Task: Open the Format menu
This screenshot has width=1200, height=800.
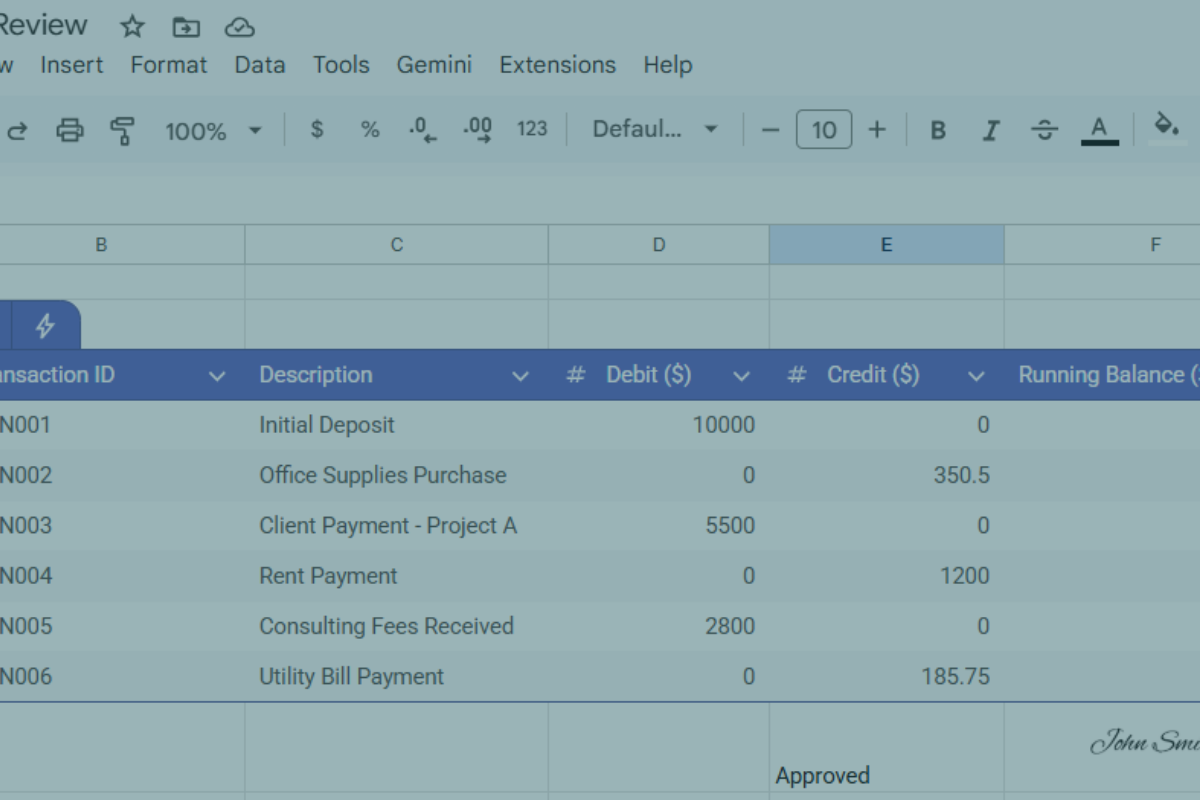Action: click(168, 65)
